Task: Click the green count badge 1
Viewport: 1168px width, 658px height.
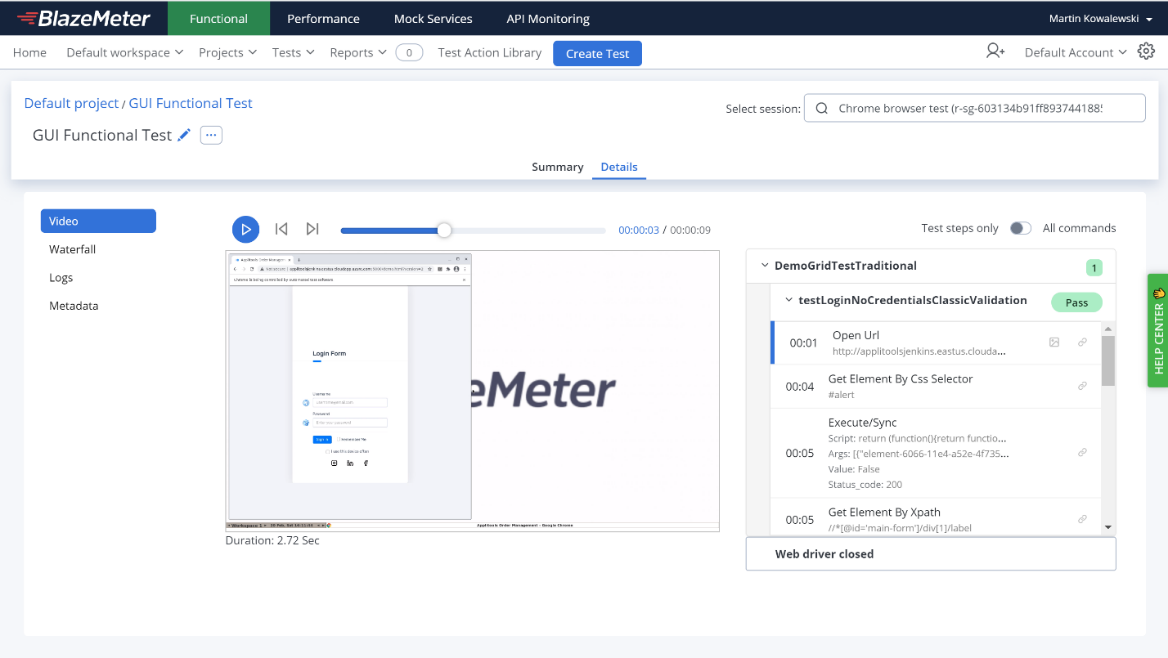Action: pyautogui.click(x=1094, y=267)
